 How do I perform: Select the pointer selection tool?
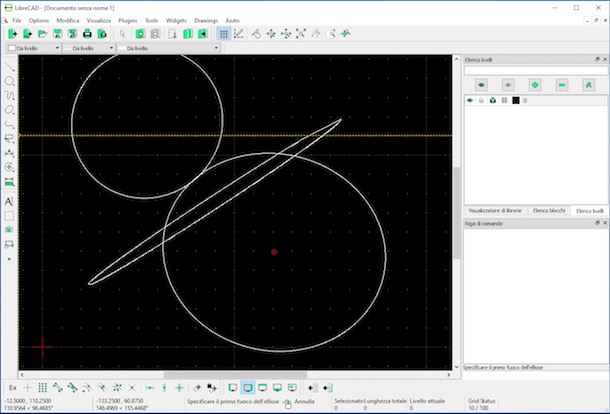[x=123, y=34]
